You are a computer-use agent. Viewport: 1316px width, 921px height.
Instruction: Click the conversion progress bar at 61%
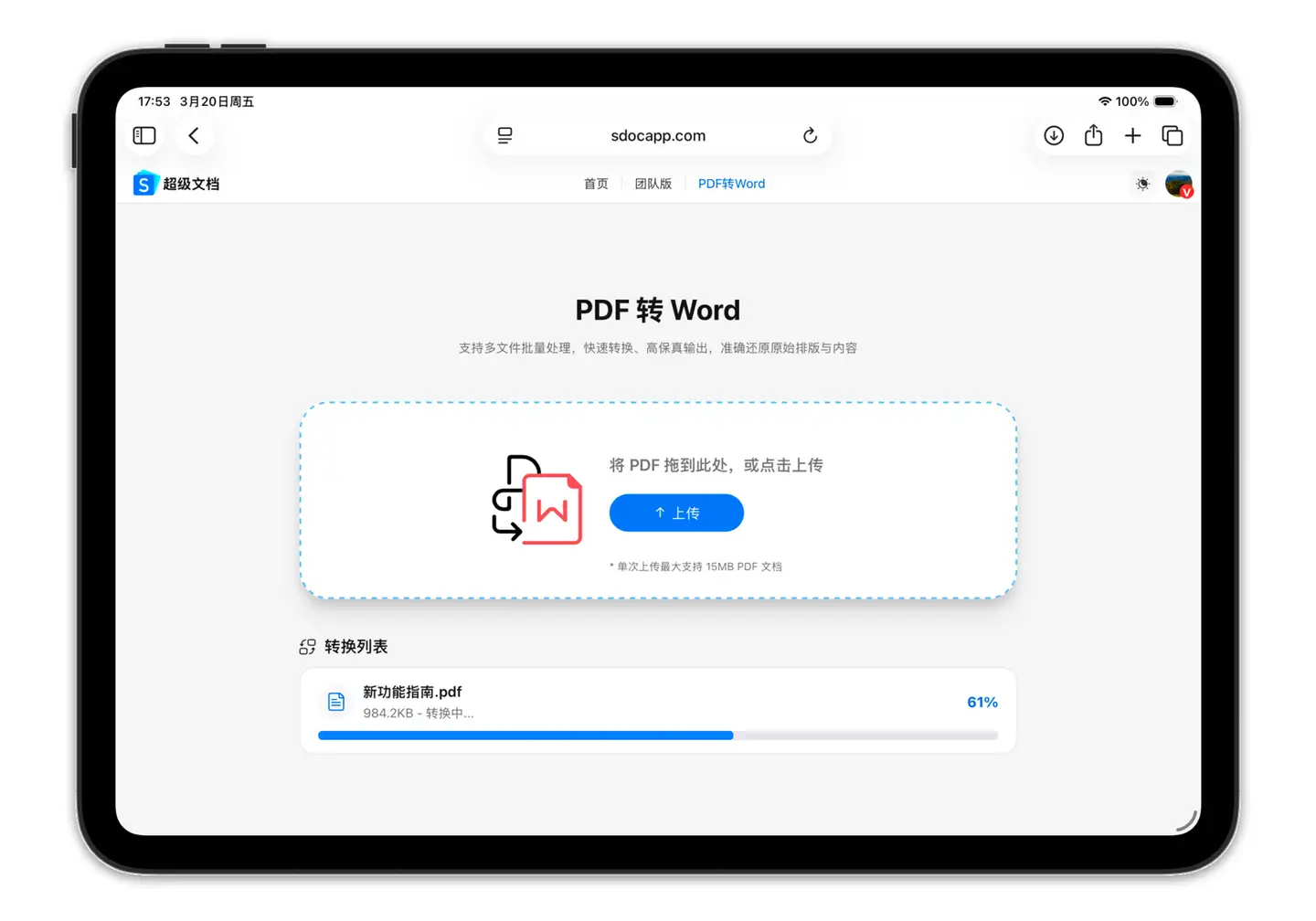(658, 735)
